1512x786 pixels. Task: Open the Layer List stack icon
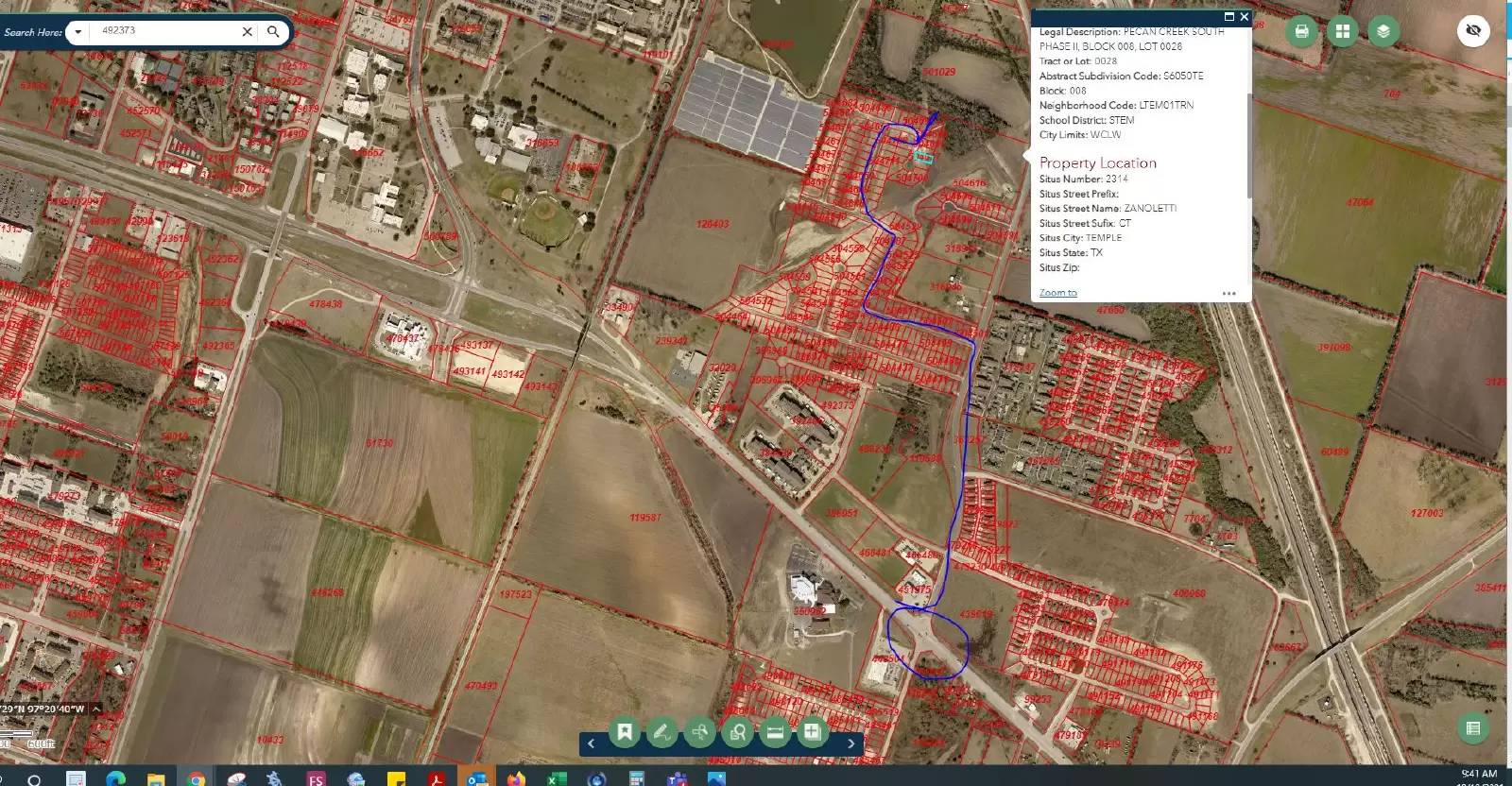(1383, 31)
